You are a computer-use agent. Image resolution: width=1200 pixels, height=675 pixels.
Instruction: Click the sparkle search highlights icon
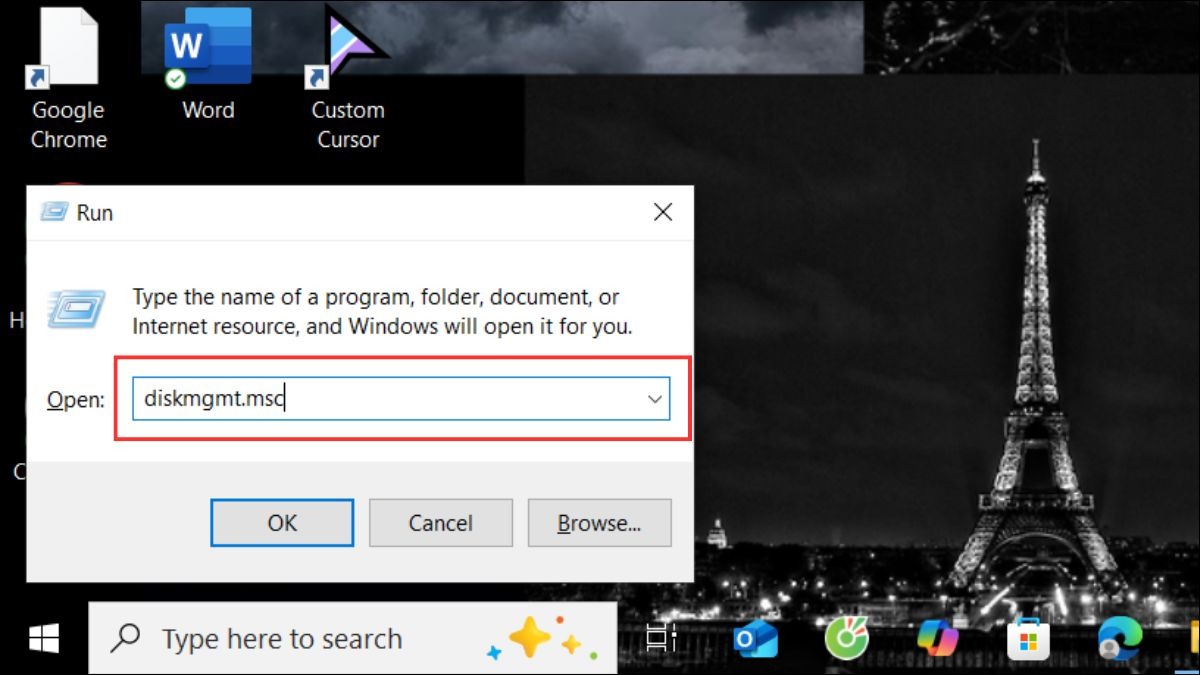pyautogui.click(x=543, y=639)
